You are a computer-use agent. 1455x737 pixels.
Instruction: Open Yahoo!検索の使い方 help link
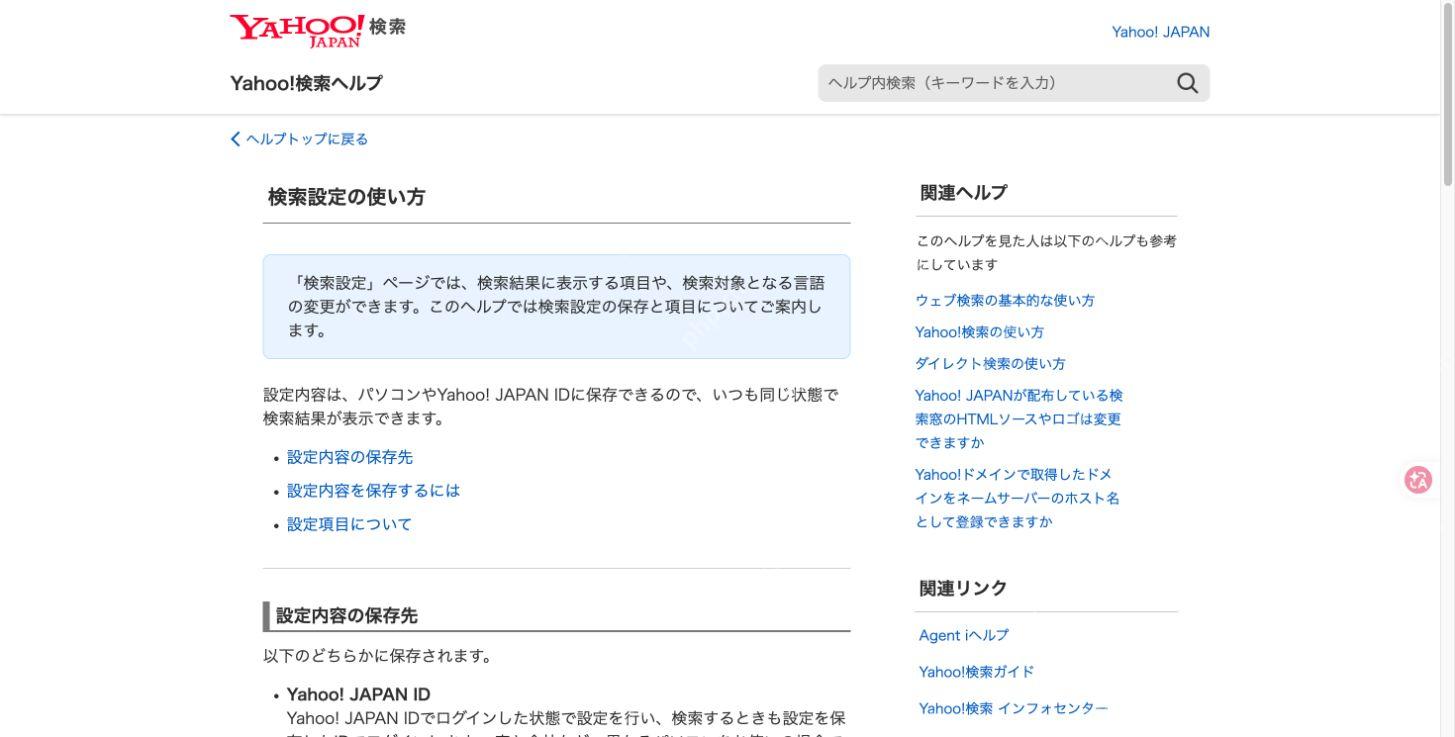tap(979, 332)
